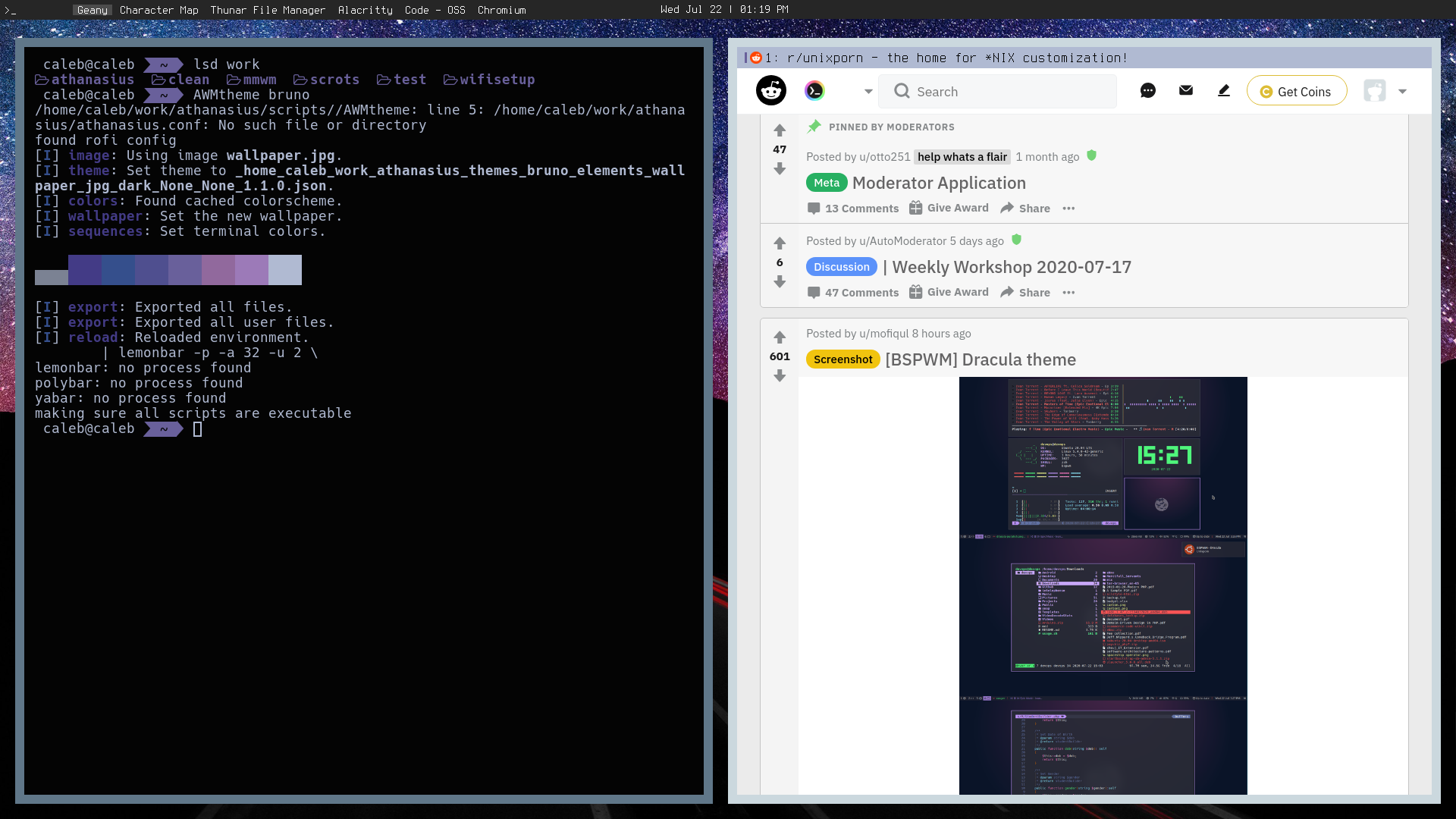Open the u/mofiqul user profile link

click(883, 334)
